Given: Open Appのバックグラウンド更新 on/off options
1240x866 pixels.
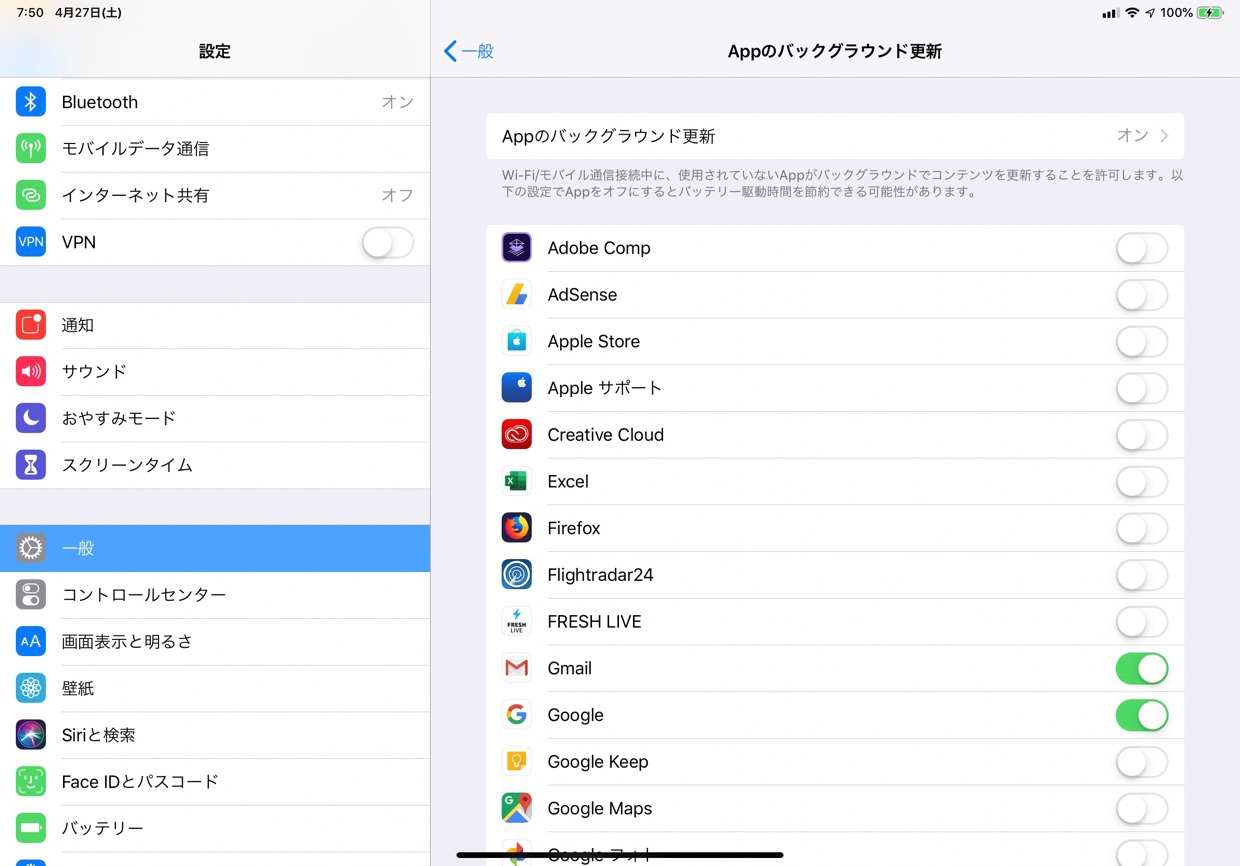Looking at the screenshot, I should click(835, 136).
